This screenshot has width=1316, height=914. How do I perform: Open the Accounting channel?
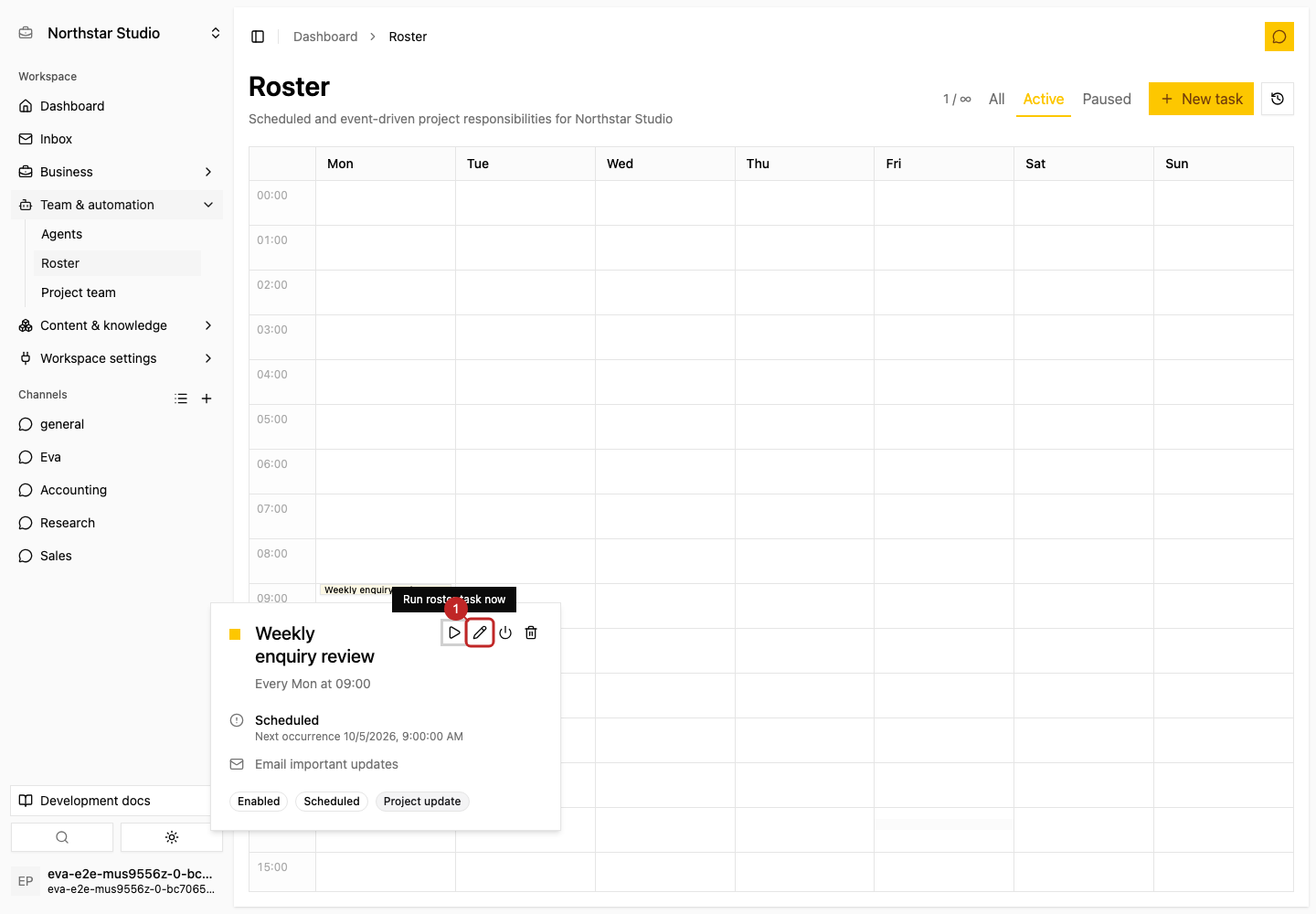pos(117,490)
